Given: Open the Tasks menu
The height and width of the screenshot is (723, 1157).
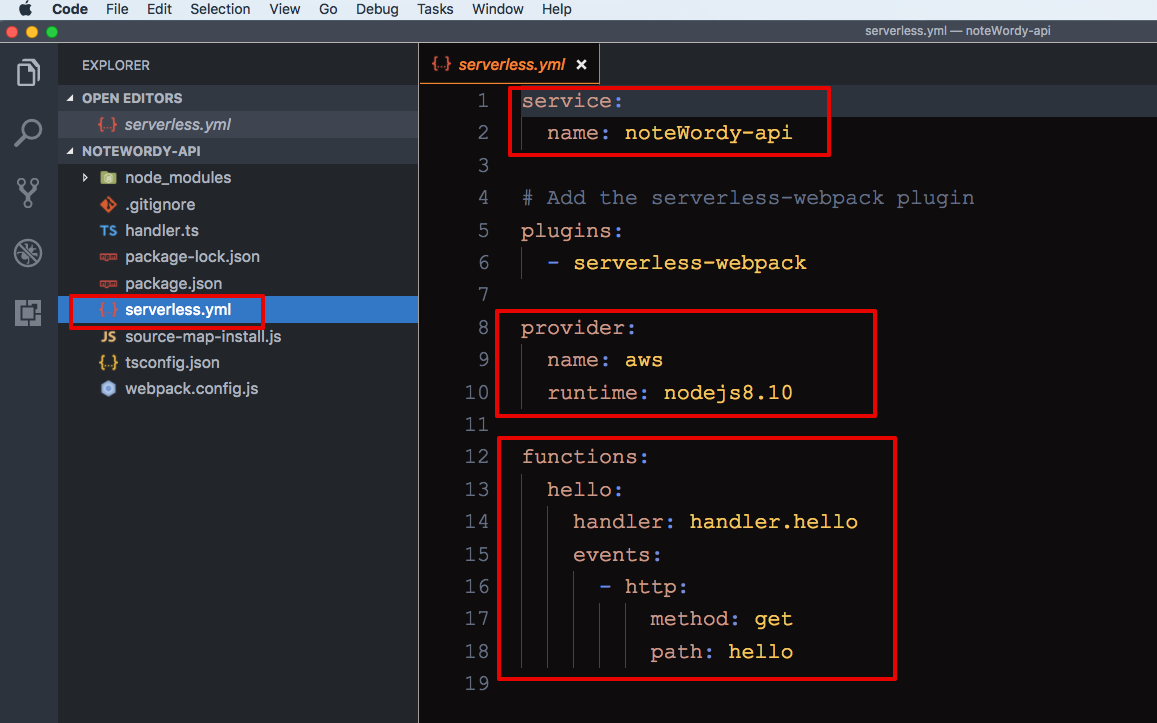Looking at the screenshot, I should [x=435, y=9].
